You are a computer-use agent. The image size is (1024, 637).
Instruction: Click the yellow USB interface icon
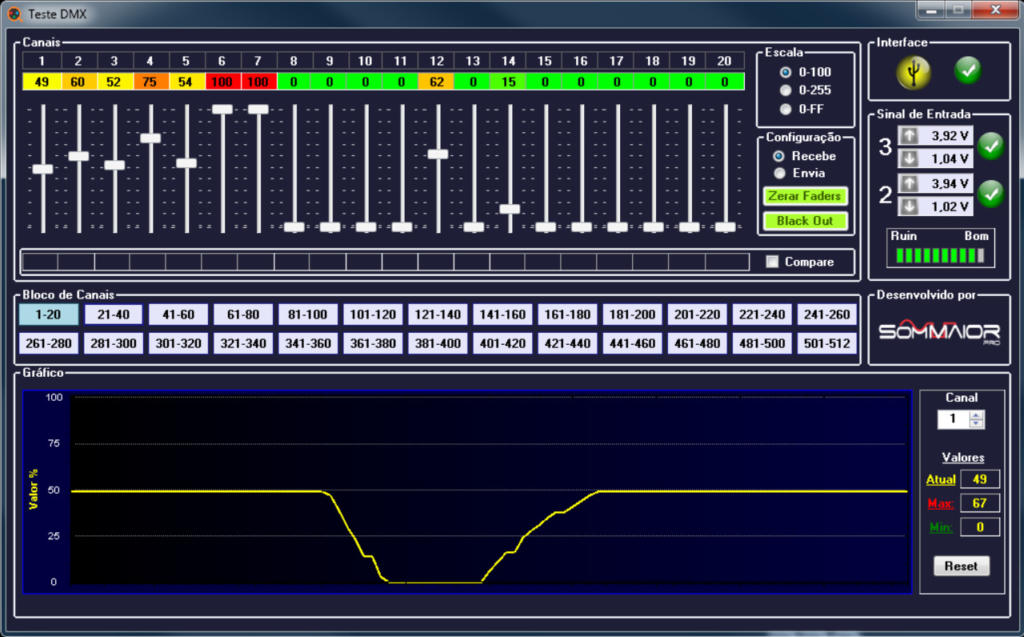click(x=913, y=70)
